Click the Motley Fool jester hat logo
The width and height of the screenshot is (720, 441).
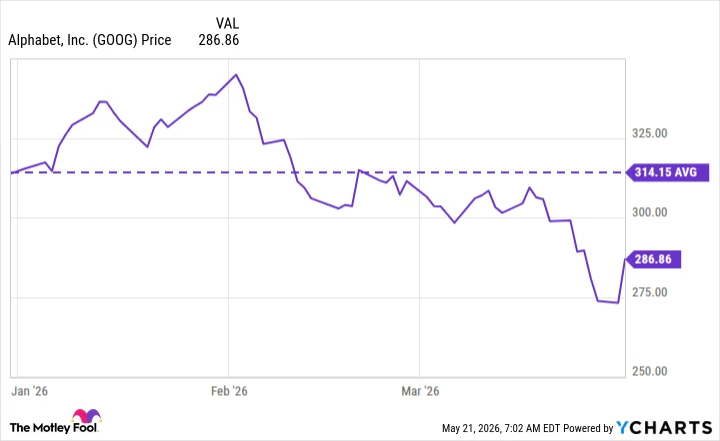pyautogui.click(x=86, y=416)
